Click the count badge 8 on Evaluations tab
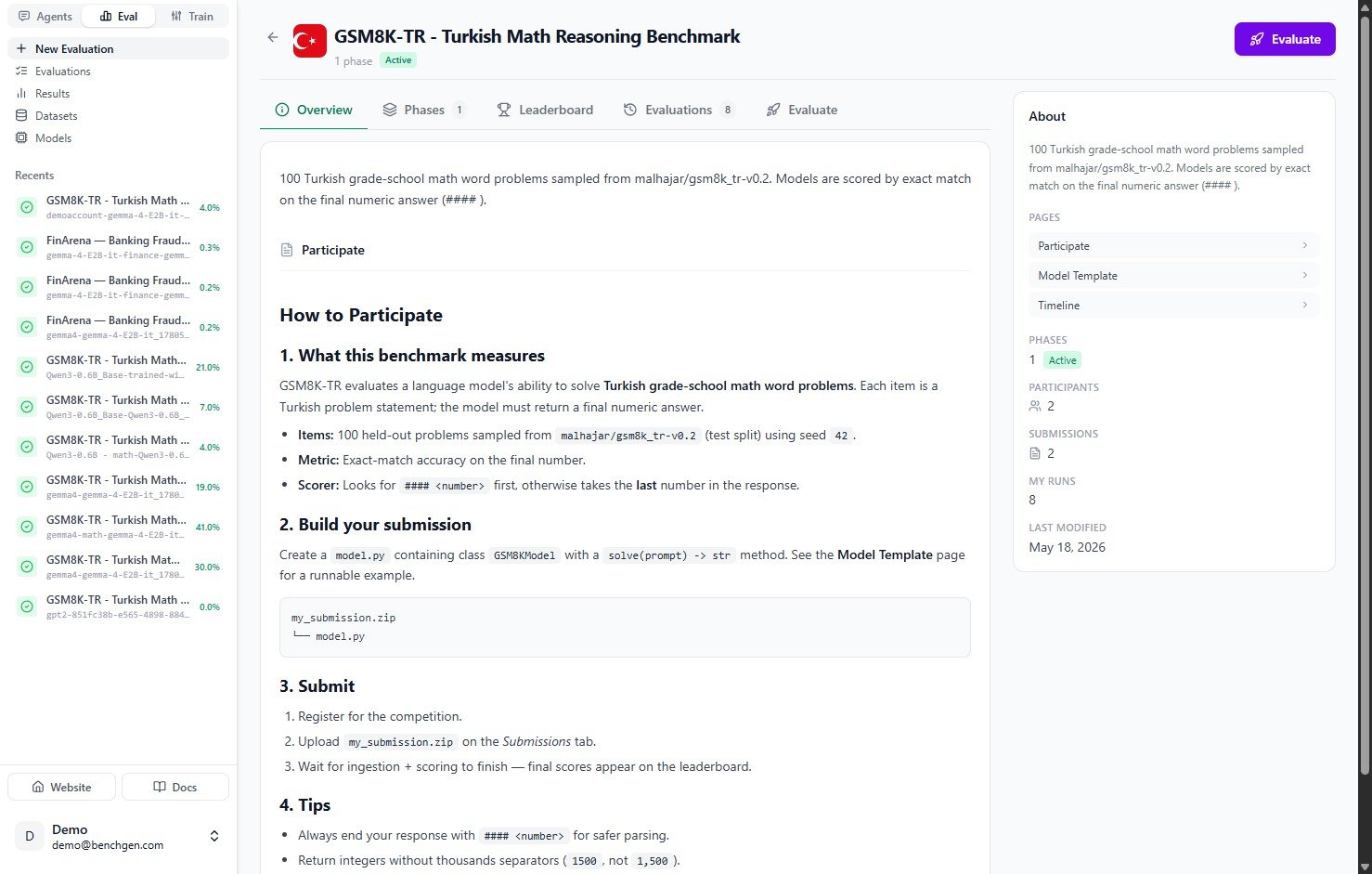This screenshot has height=874, width=1372. 728,110
